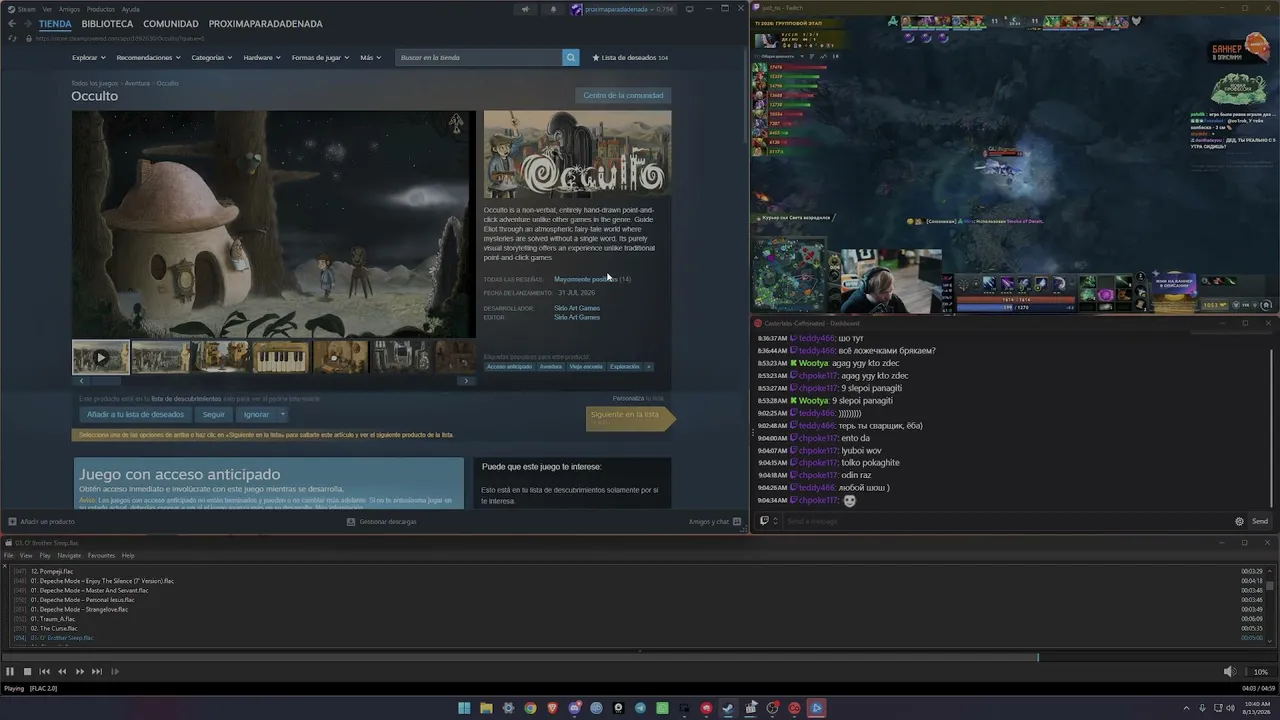Click Añadir a tu lista de deseados
1280x720 pixels.
[135, 414]
